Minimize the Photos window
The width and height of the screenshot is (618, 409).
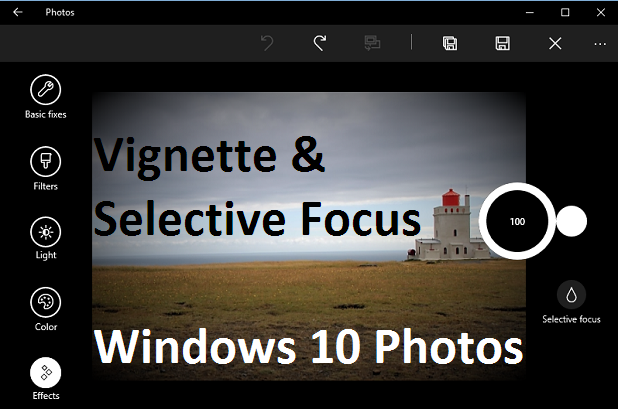(x=530, y=13)
